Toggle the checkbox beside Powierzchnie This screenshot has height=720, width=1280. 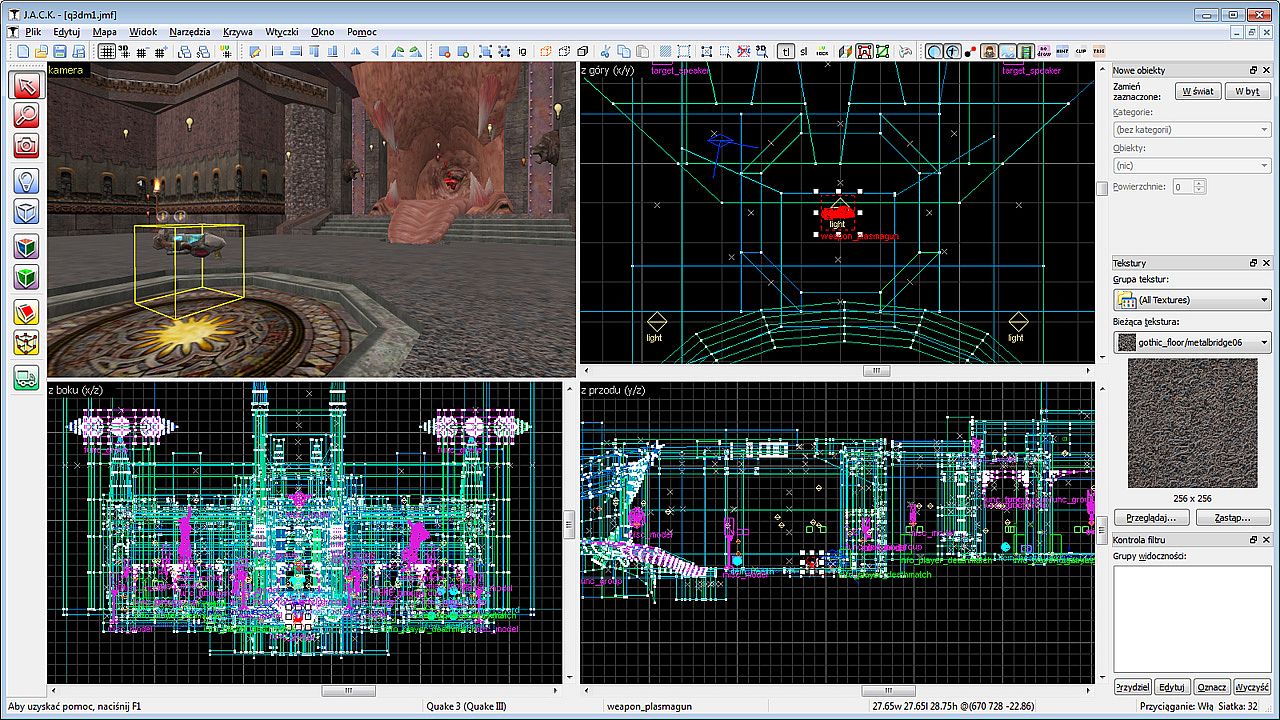click(x=1102, y=187)
